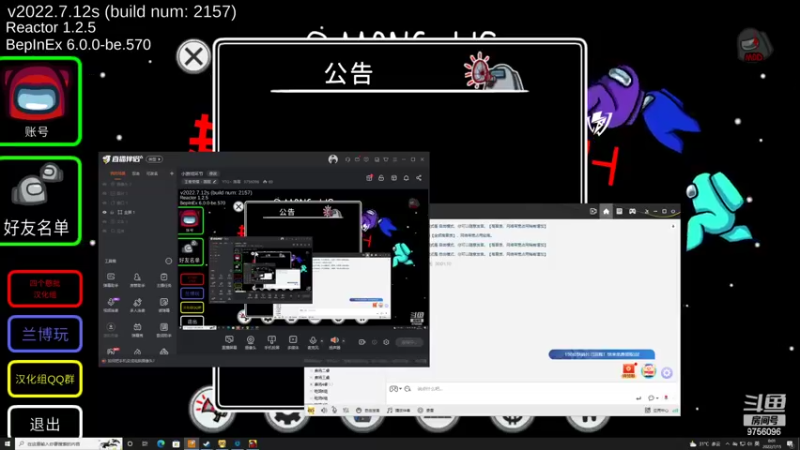Toggle eye icon of the topmost source row
Image resolution: width=800 pixels, height=450 pixels.
click(x=105, y=184)
